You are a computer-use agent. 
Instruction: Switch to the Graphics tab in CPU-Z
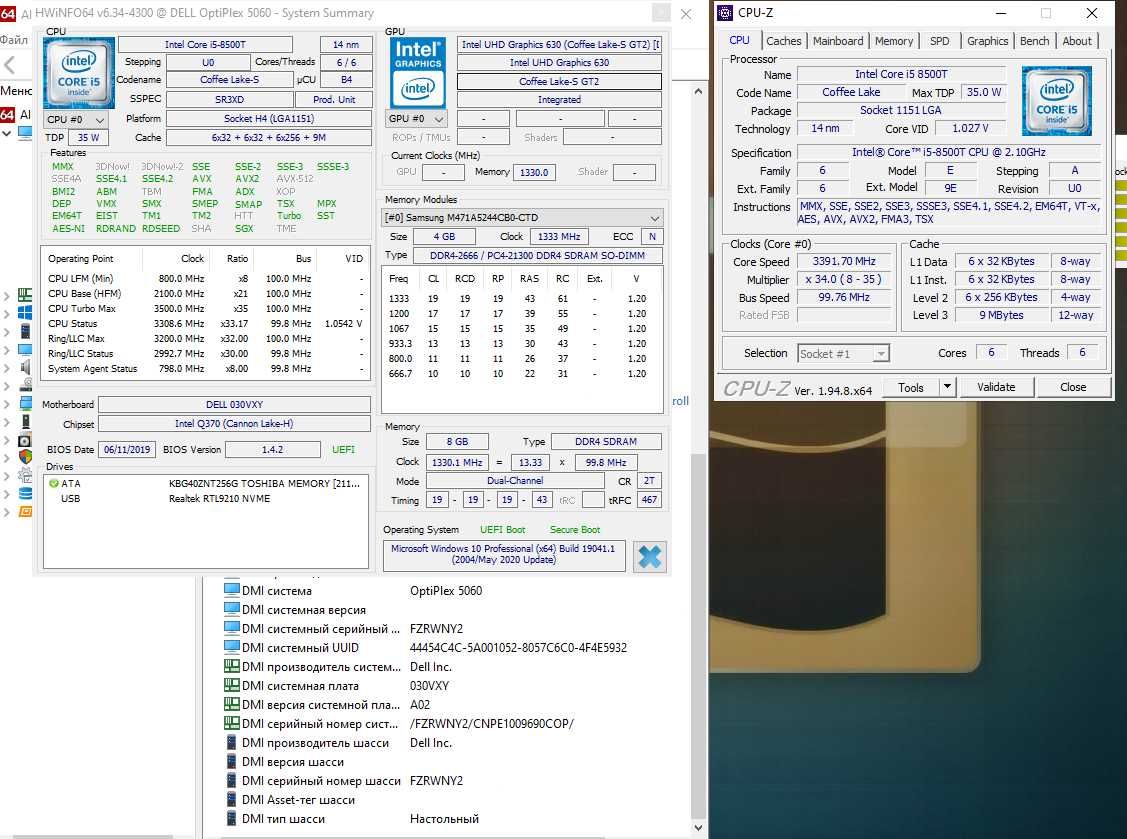point(988,41)
